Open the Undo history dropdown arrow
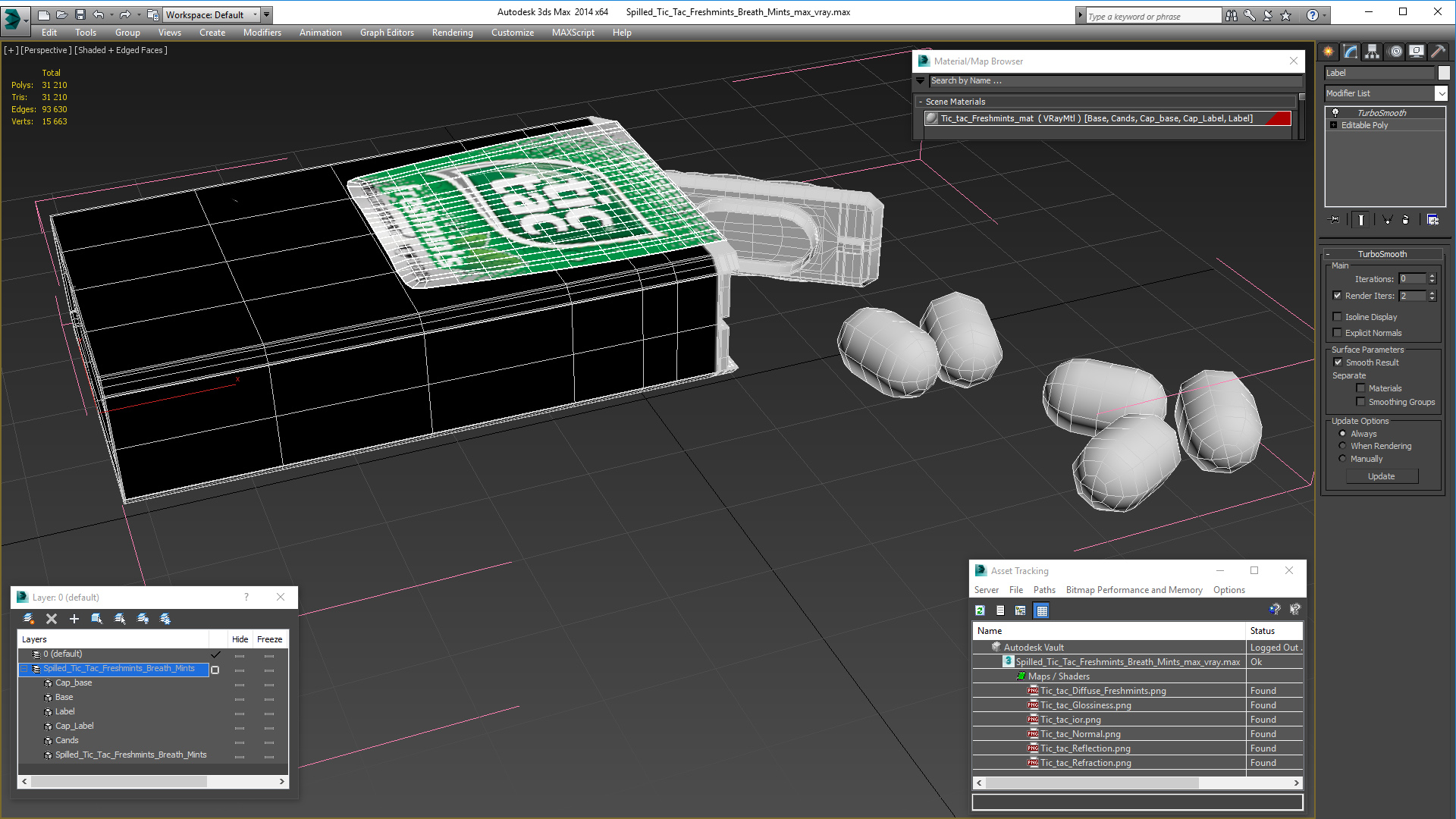 click(x=111, y=14)
